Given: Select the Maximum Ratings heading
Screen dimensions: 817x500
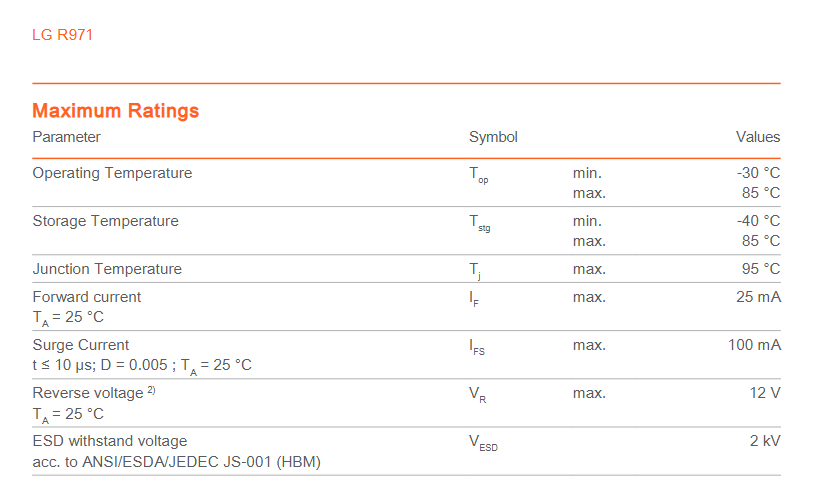Looking at the screenshot, I should [x=116, y=111].
